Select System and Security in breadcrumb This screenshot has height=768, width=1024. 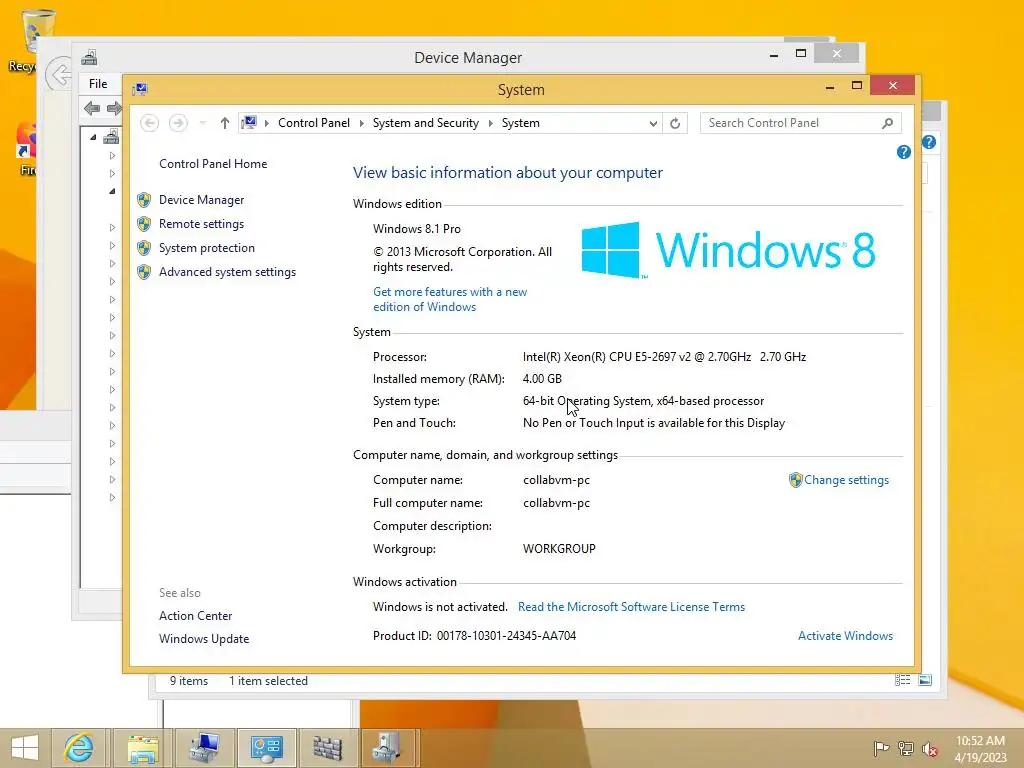[426, 123]
